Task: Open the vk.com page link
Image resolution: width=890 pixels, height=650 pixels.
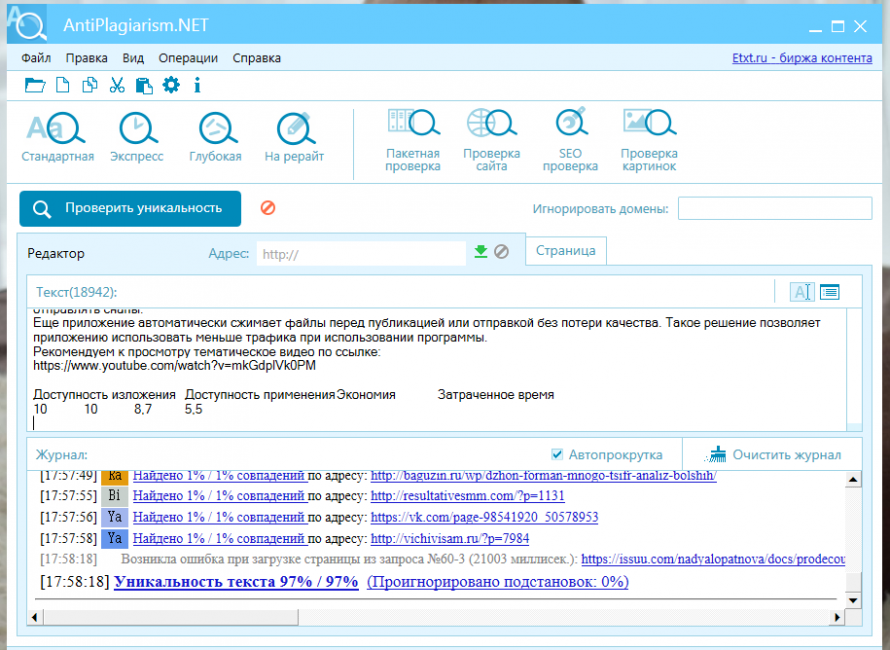Action: tap(484, 517)
